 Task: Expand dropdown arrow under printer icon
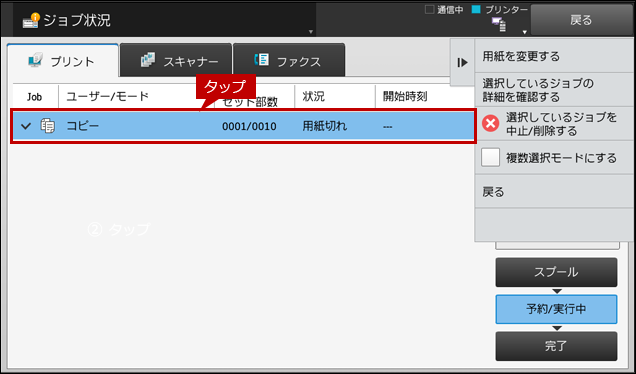coord(524,32)
